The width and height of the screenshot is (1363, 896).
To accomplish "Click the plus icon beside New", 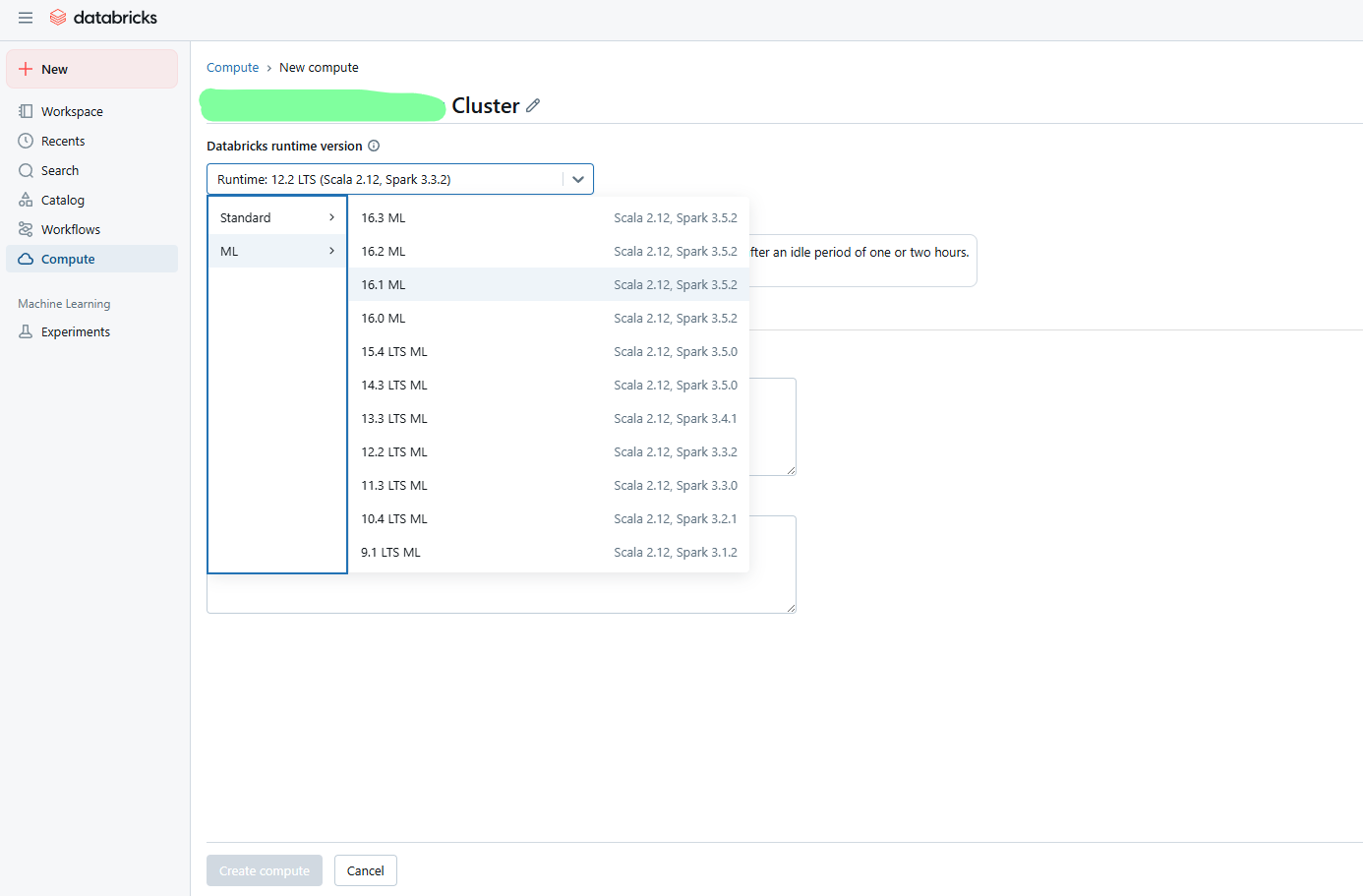I will pos(26,69).
